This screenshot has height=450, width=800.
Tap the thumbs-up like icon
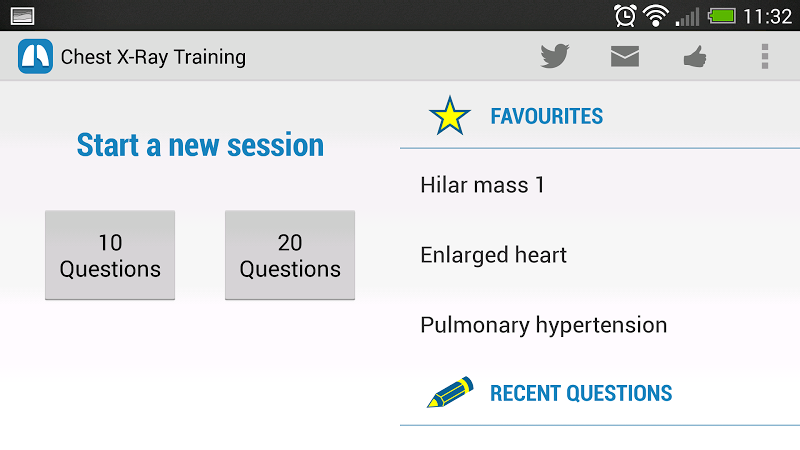[x=695, y=57]
